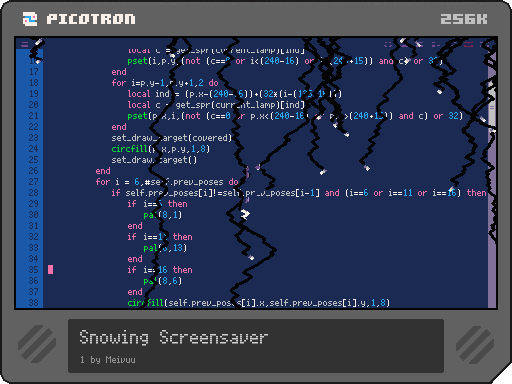Click the last workspace icon at top-right
The height and width of the screenshot is (384, 512).
tap(485, 44)
